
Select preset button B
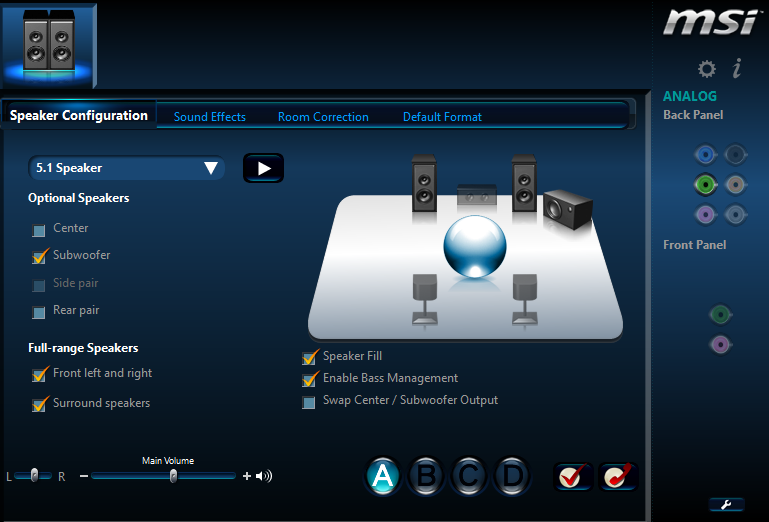tap(425, 476)
